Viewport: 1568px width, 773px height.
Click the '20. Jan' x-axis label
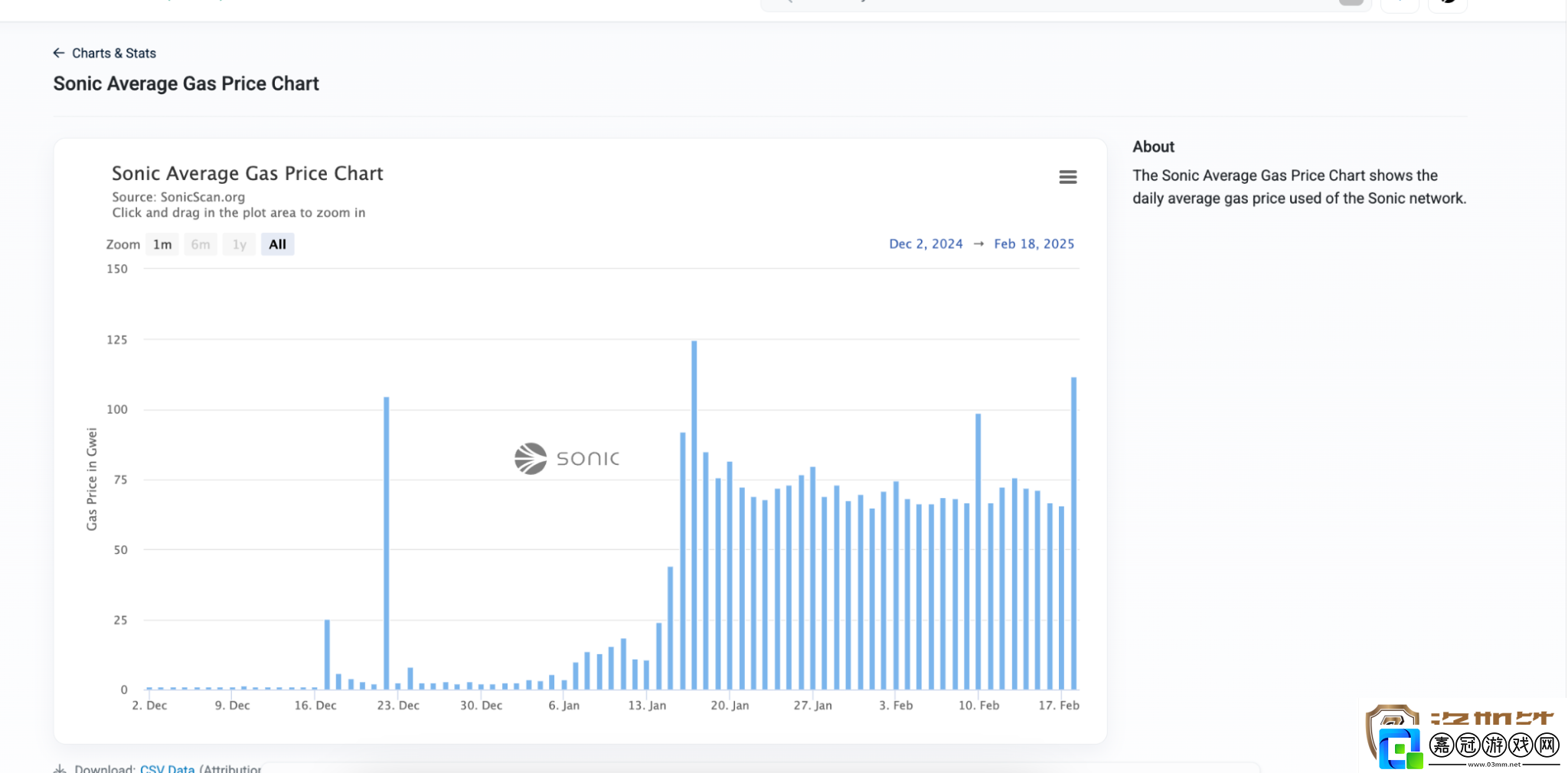pos(730,705)
